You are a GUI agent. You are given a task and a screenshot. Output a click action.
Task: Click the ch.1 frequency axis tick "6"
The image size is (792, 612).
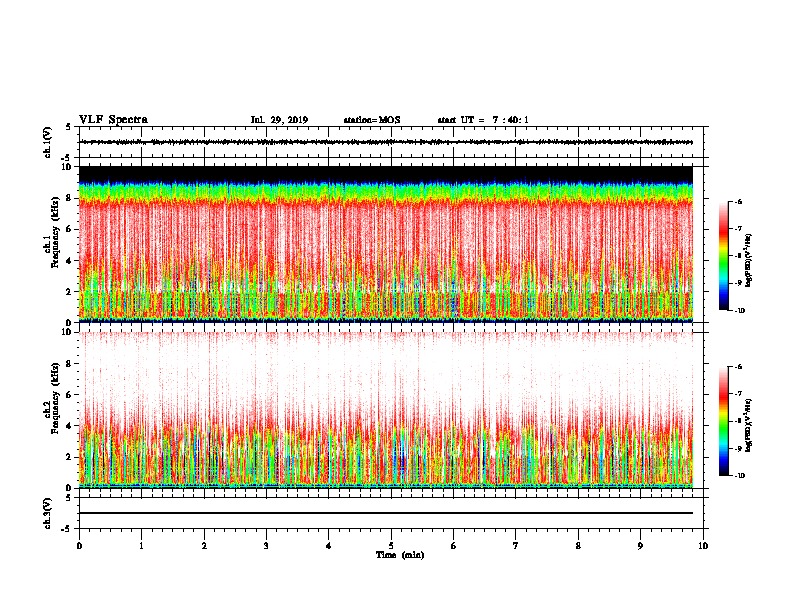click(69, 229)
